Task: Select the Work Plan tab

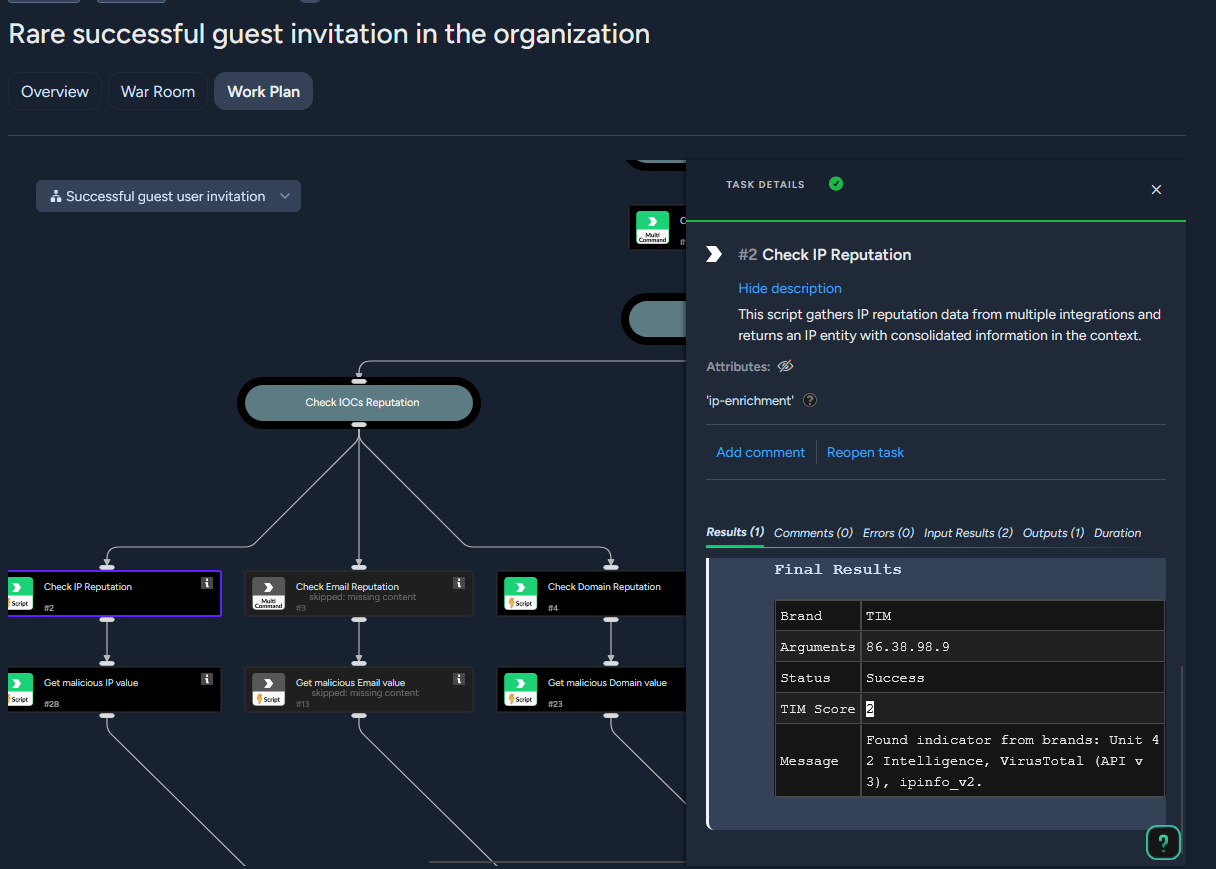Action: pos(263,91)
